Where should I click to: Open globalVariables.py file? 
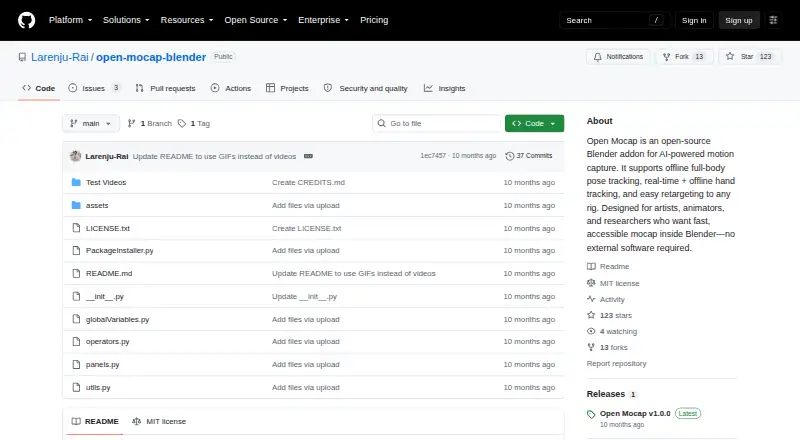click(117, 320)
